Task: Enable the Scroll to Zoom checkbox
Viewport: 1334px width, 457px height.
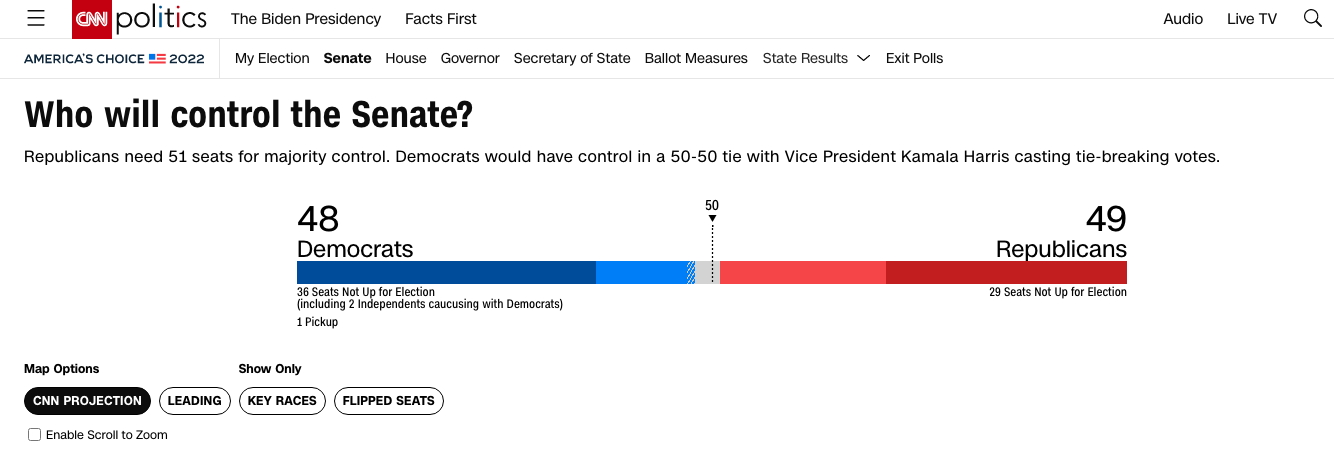Action: click(35, 435)
